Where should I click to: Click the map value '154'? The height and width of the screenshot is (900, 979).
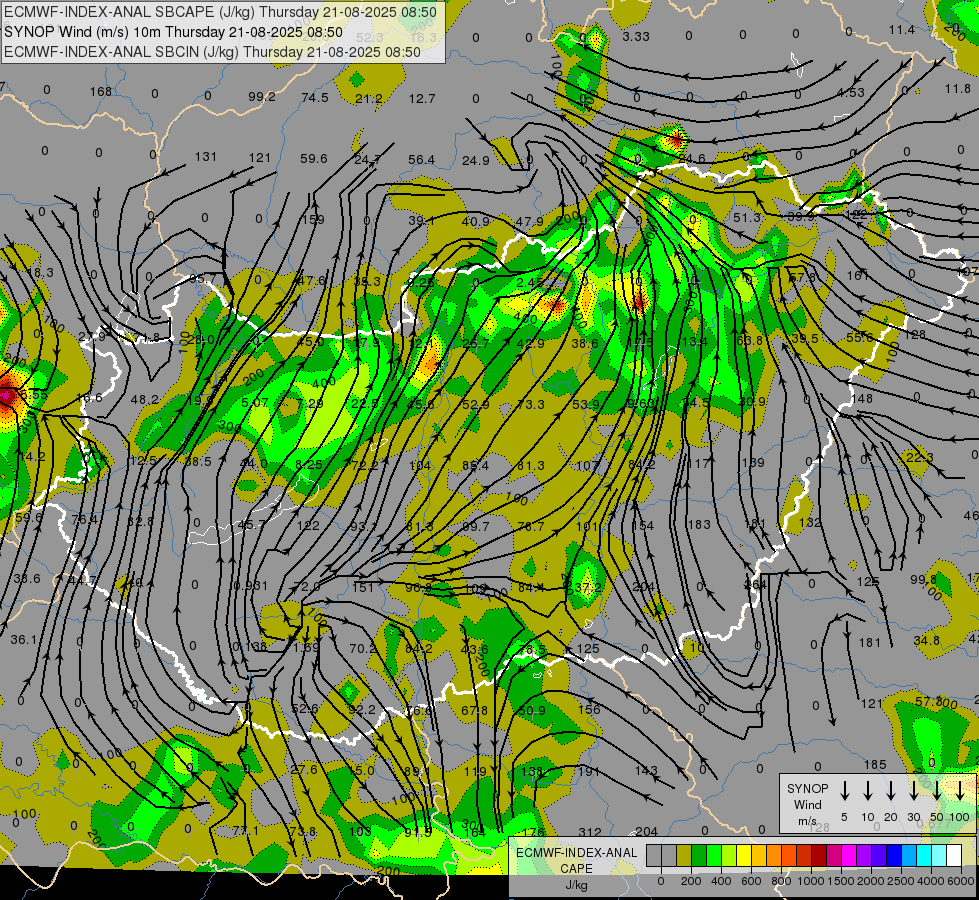point(642,526)
